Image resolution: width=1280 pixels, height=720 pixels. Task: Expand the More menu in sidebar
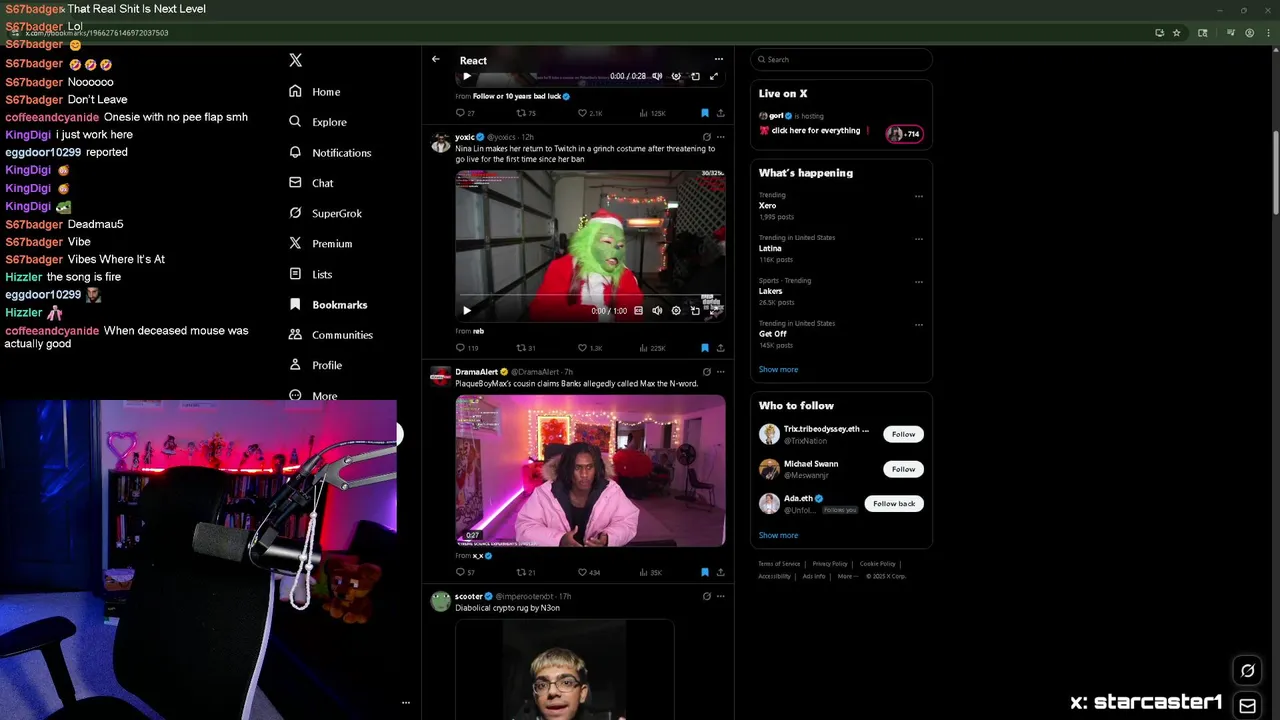click(313, 395)
